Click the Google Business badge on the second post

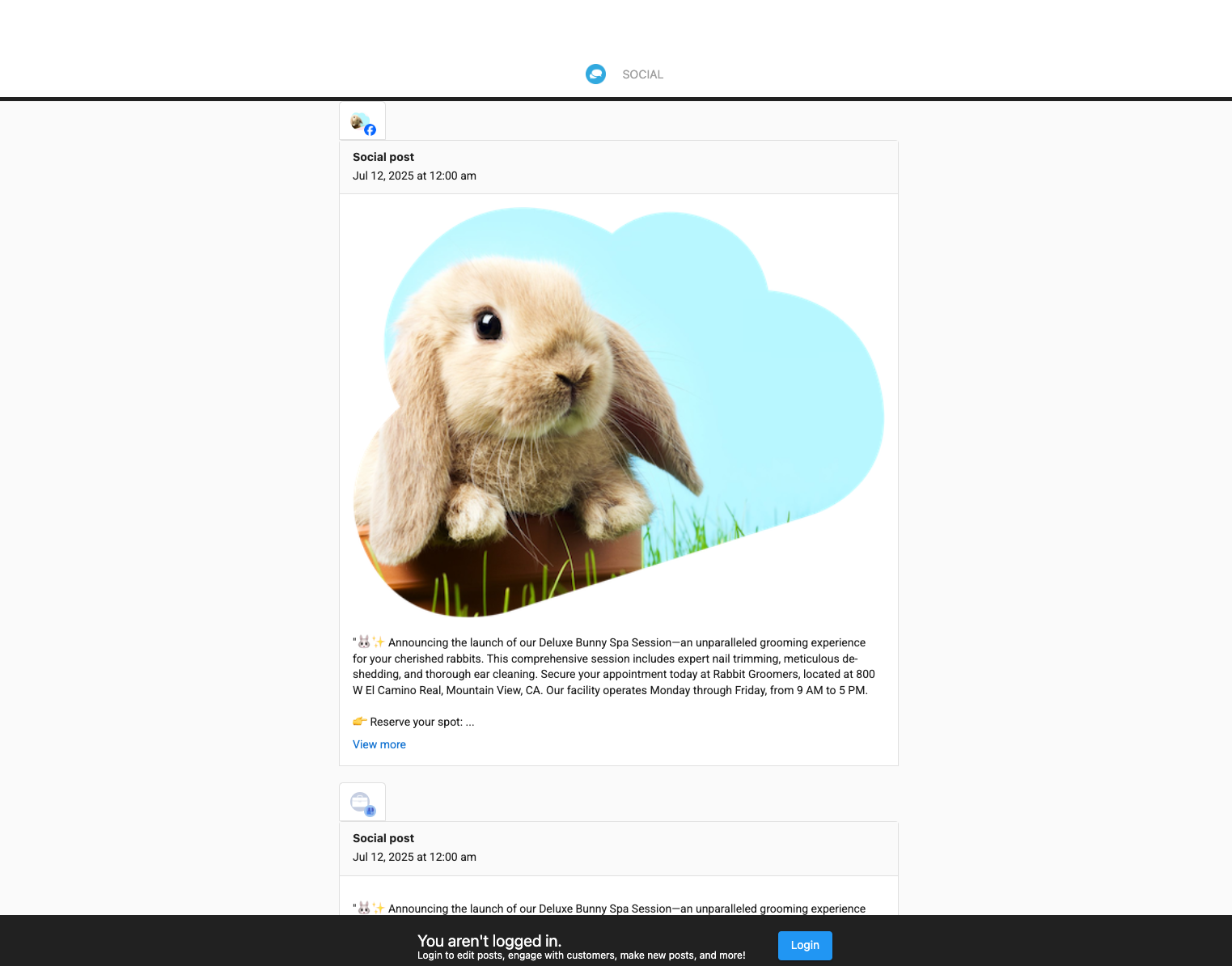click(x=370, y=811)
